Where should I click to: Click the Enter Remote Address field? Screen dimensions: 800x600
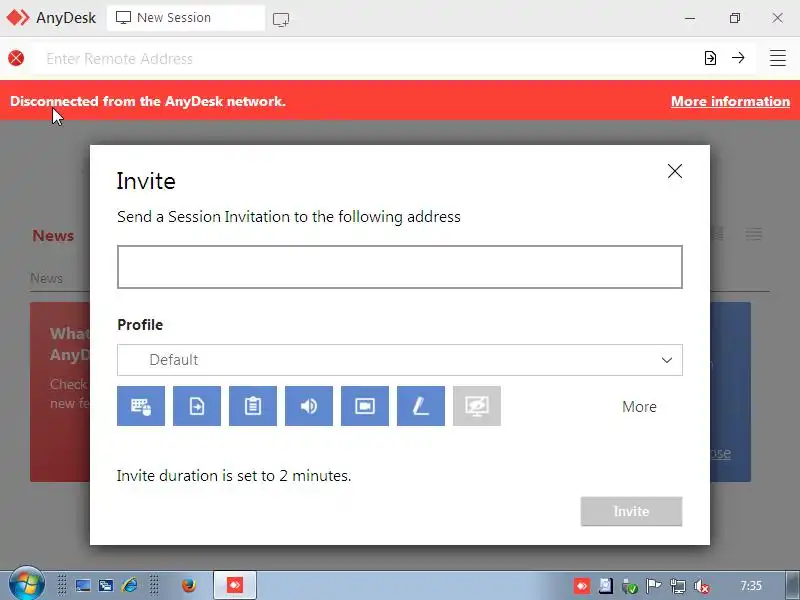pyautogui.click(x=365, y=59)
